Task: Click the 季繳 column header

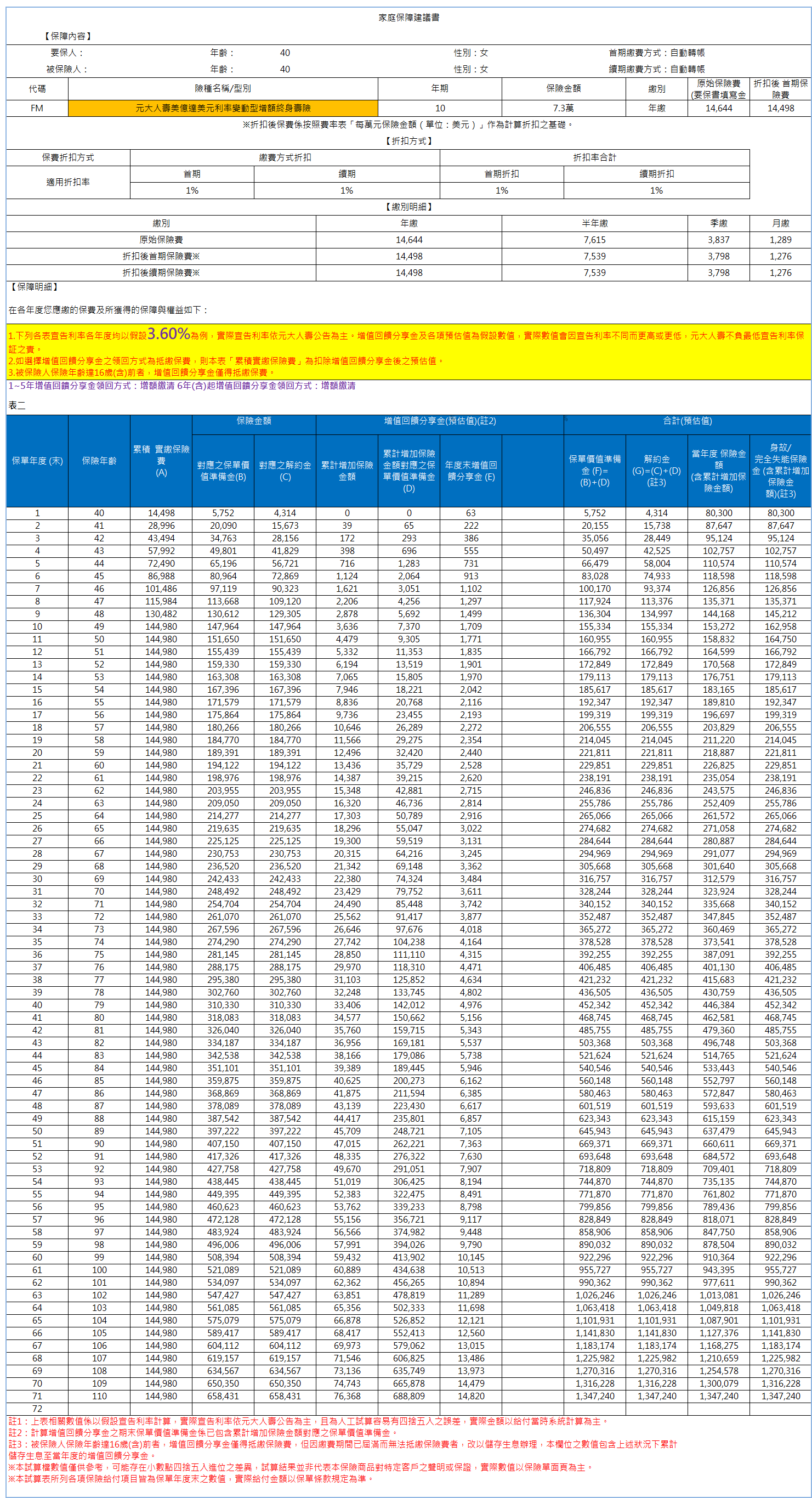Action: click(x=719, y=223)
